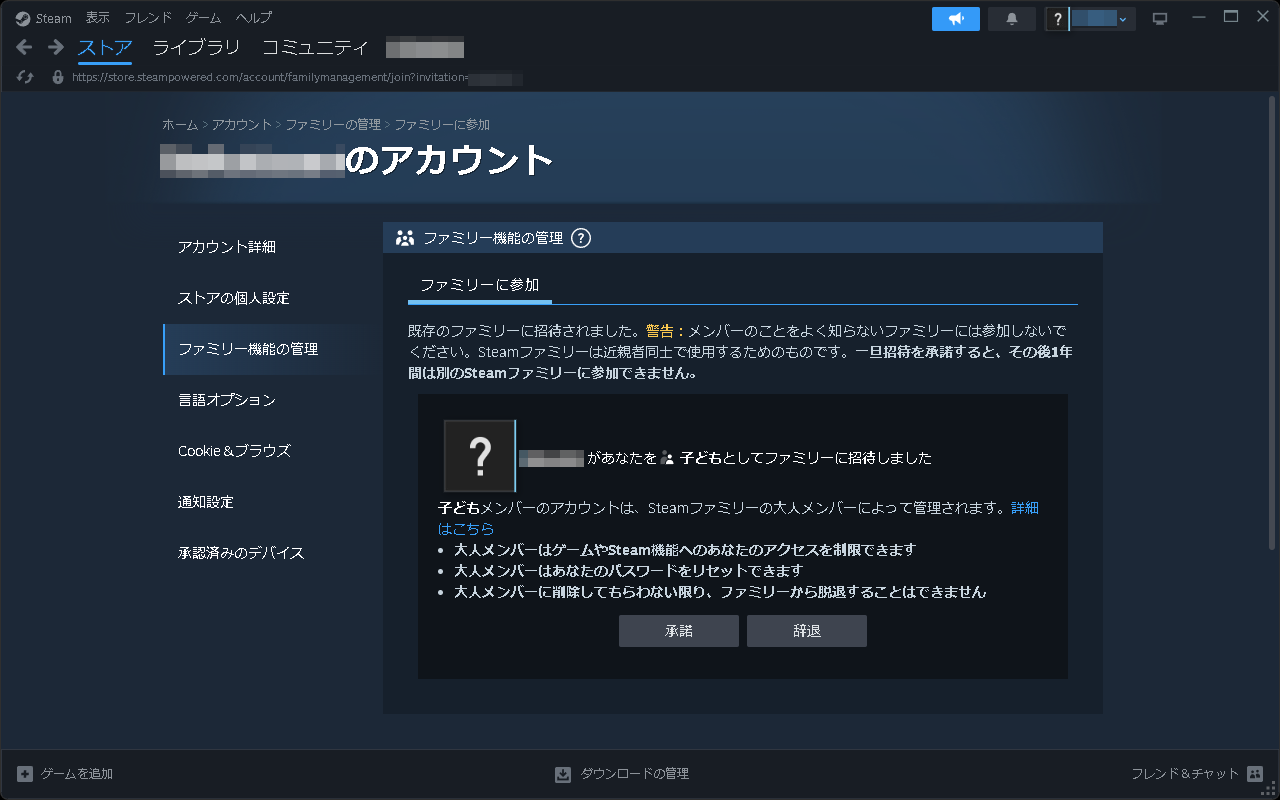Open the notifications bell
The height and width of the screenshot is (800, 1280).
pyautogui.click(x=1011, y=18)
